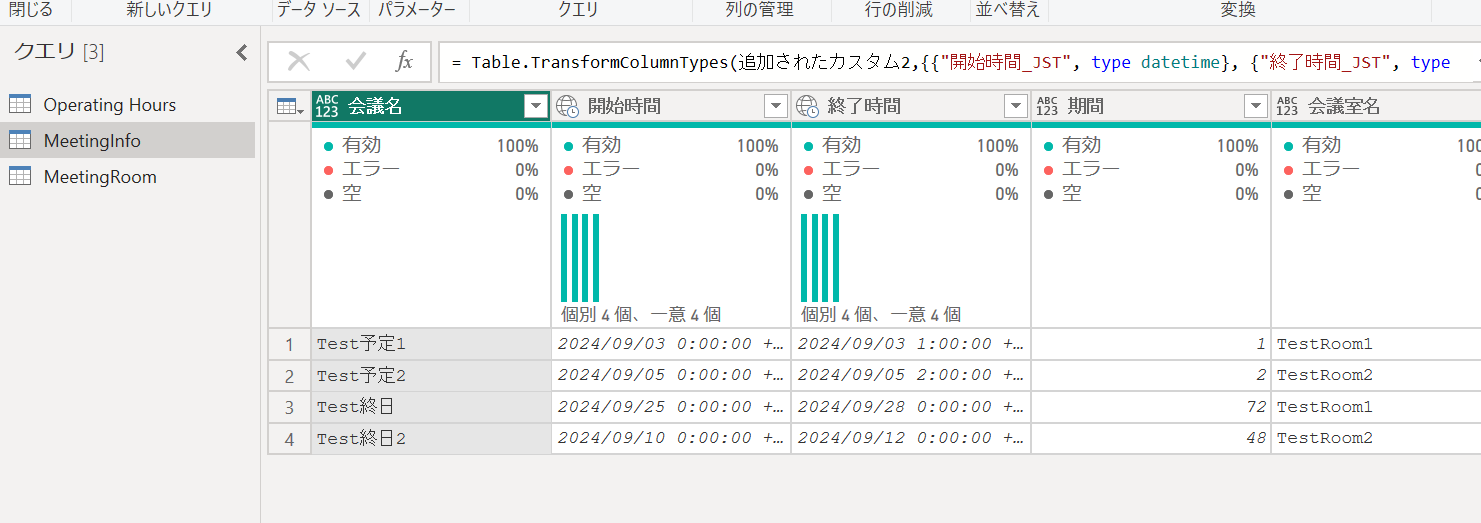The height and width of the screenshot is (523, 1481).
Task: Click the 並べ替え ribbon group label
Action: (1008, 10)
